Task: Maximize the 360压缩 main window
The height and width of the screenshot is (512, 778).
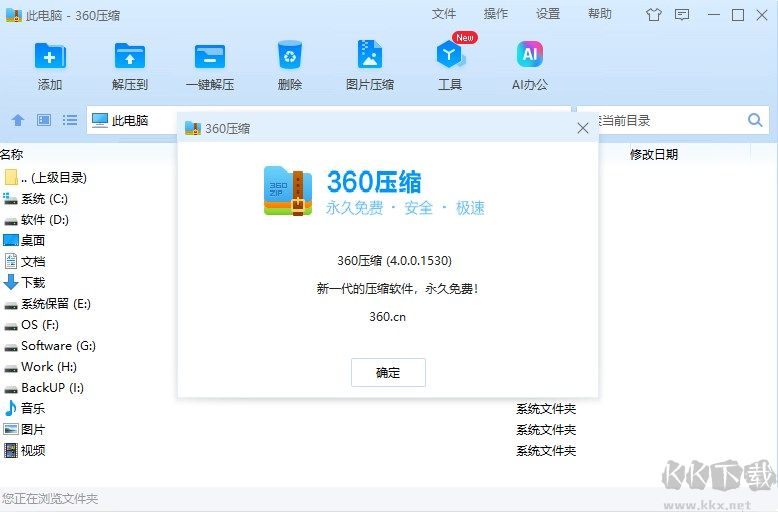Action: pyautogui.click(x=738, y=15)
